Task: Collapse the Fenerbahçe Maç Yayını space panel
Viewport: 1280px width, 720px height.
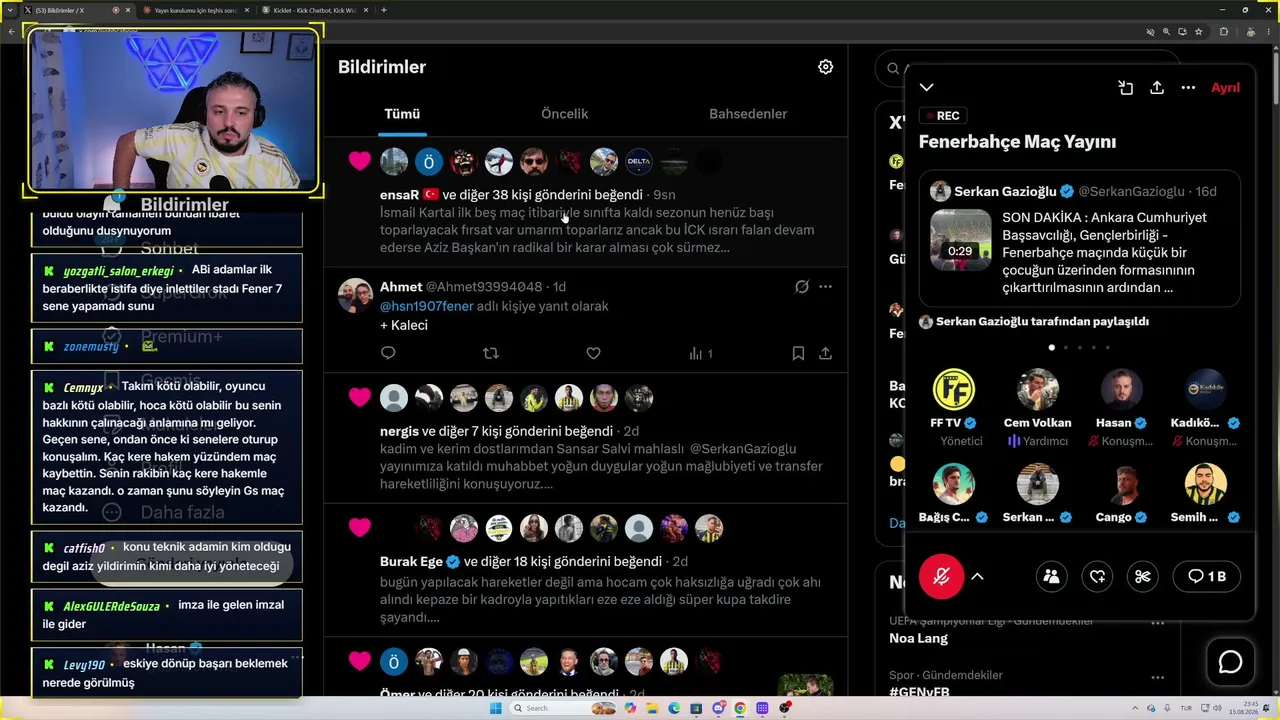Action: coord(927,88)
